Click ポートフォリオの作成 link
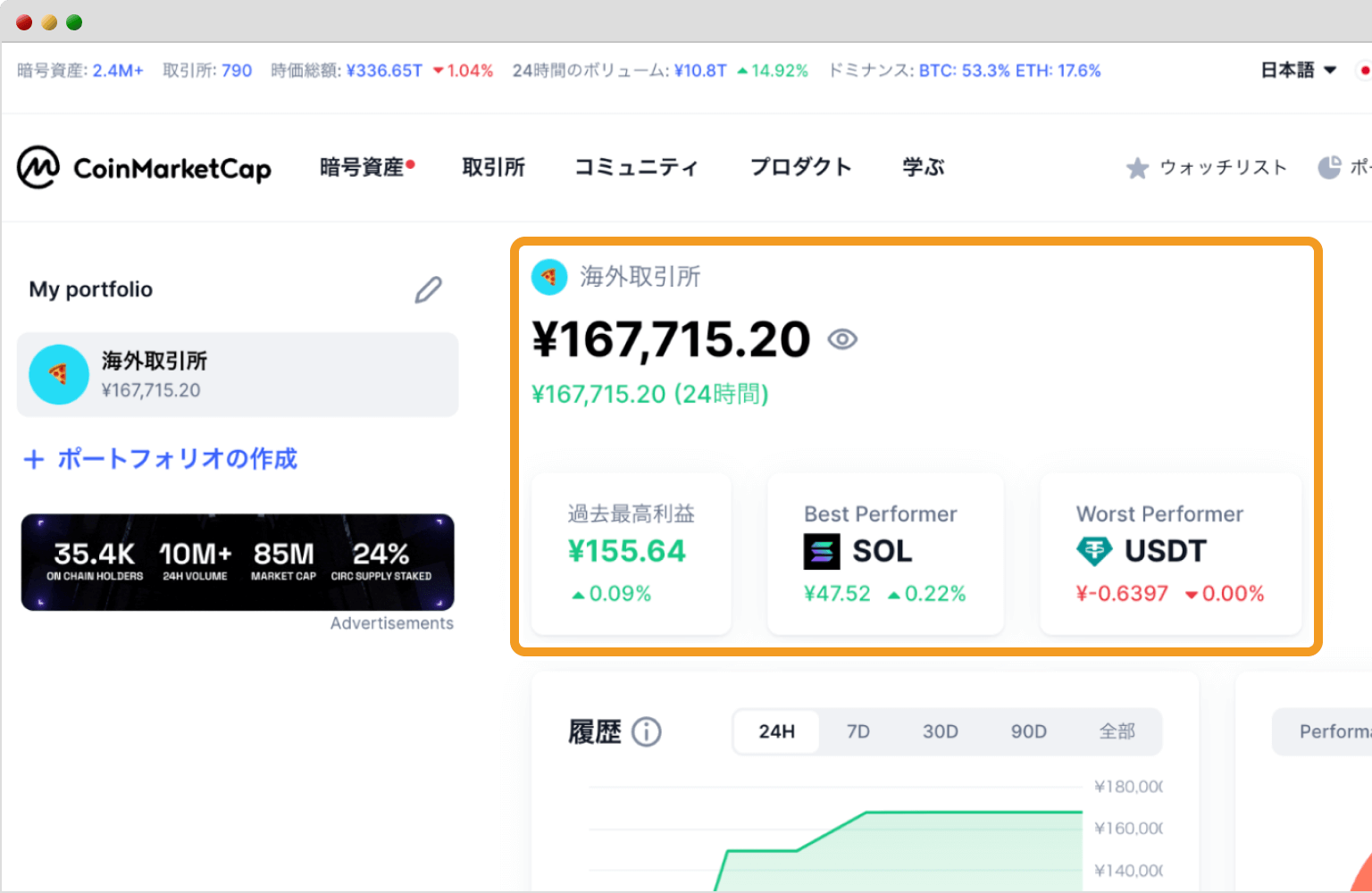Screen dimensions: 1372x893 [x=178, y=459]
